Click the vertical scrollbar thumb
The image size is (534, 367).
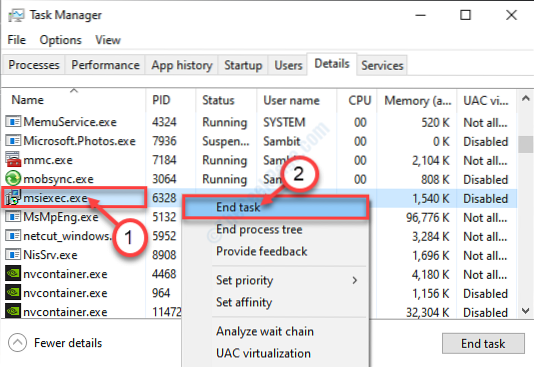click(525, 144)
